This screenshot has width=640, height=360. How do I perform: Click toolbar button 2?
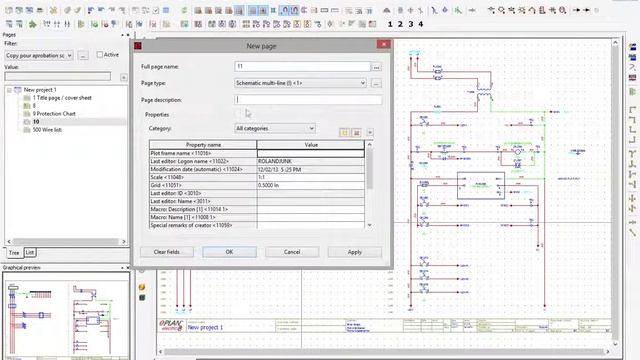click(400, 24)
